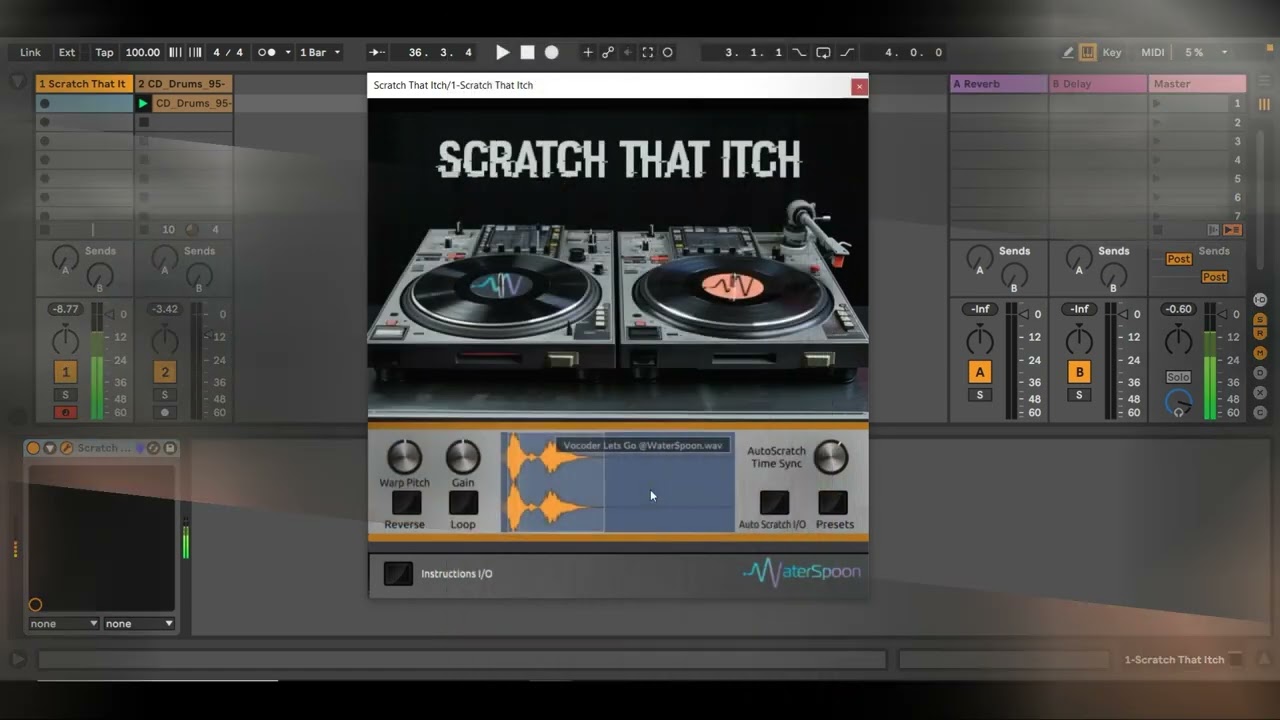Open the right 'none' Y-axis dropdown
The width and height of the screenshot is (1280, 720).
point(139,623)
